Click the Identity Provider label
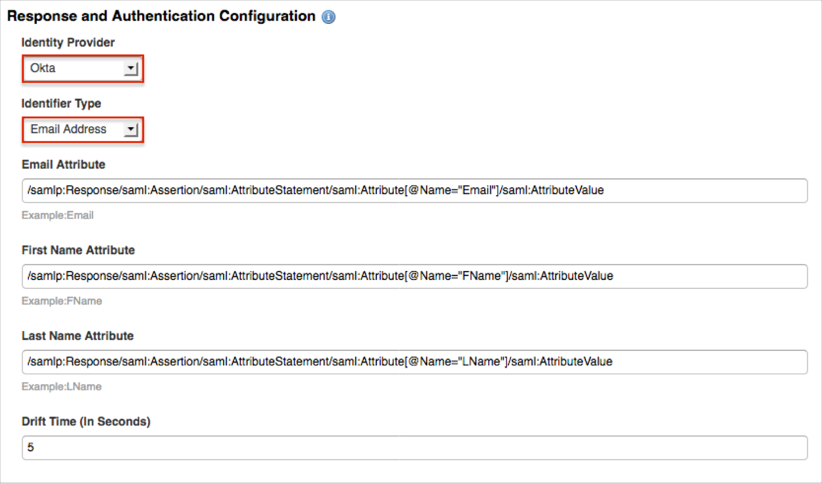The width and height of the screenshot is (822, 483). pos(68,43)
